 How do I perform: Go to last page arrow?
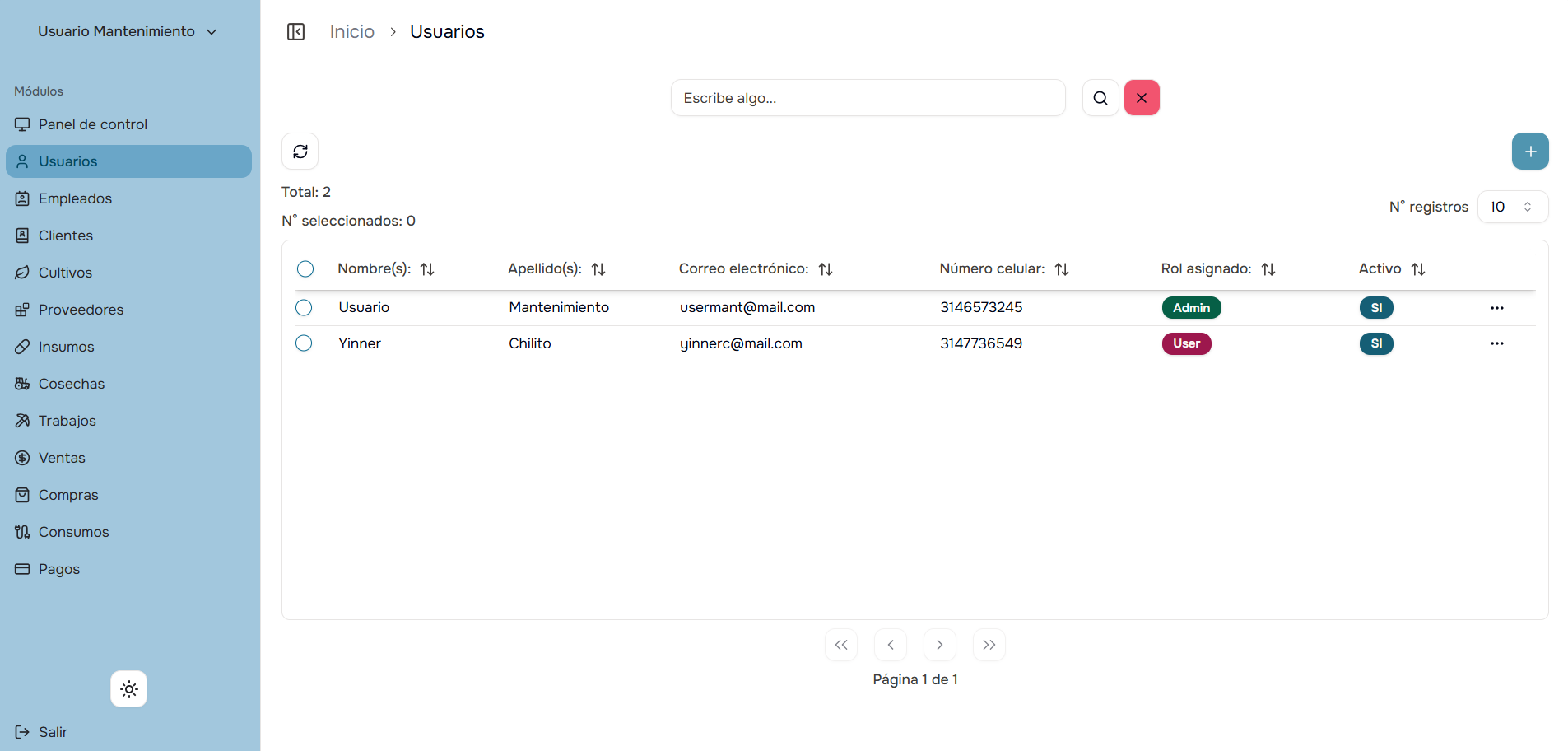989,645
